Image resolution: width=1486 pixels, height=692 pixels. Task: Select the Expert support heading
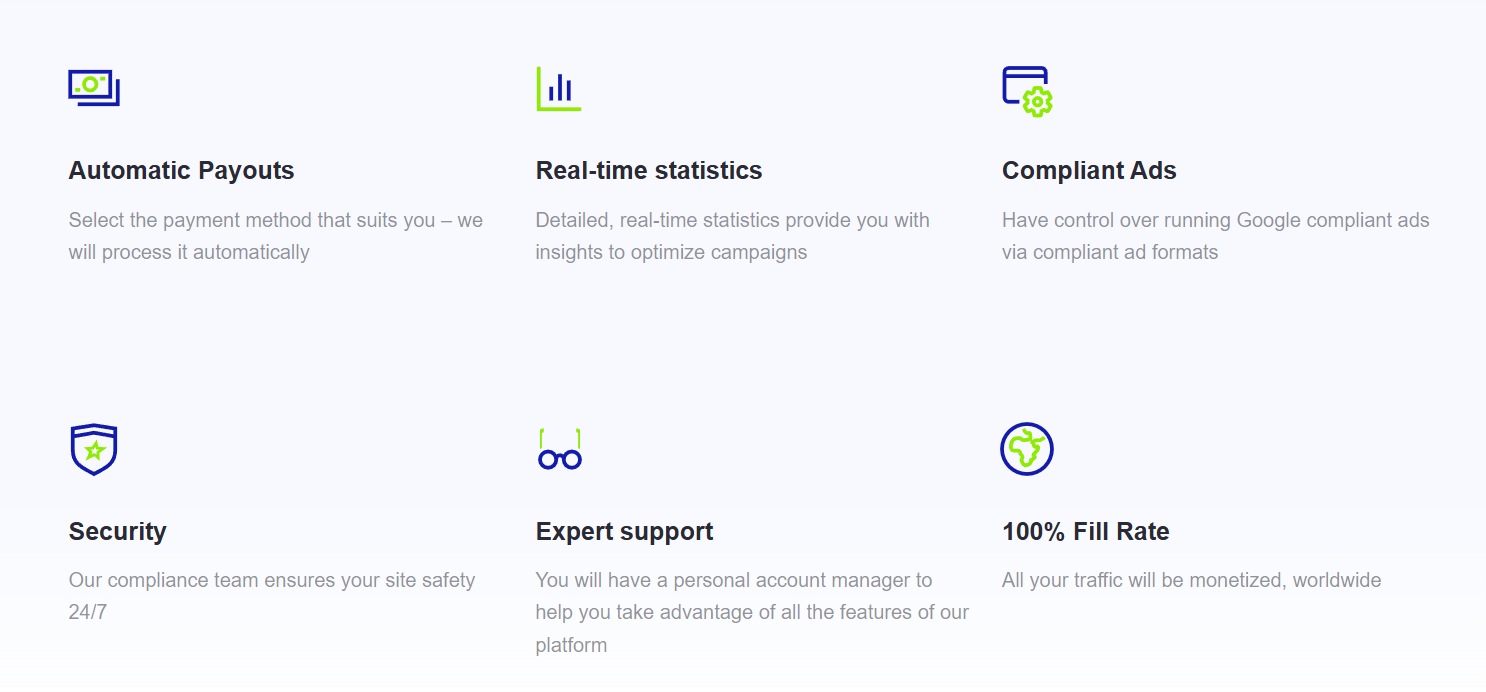click(x=624, y=531)
